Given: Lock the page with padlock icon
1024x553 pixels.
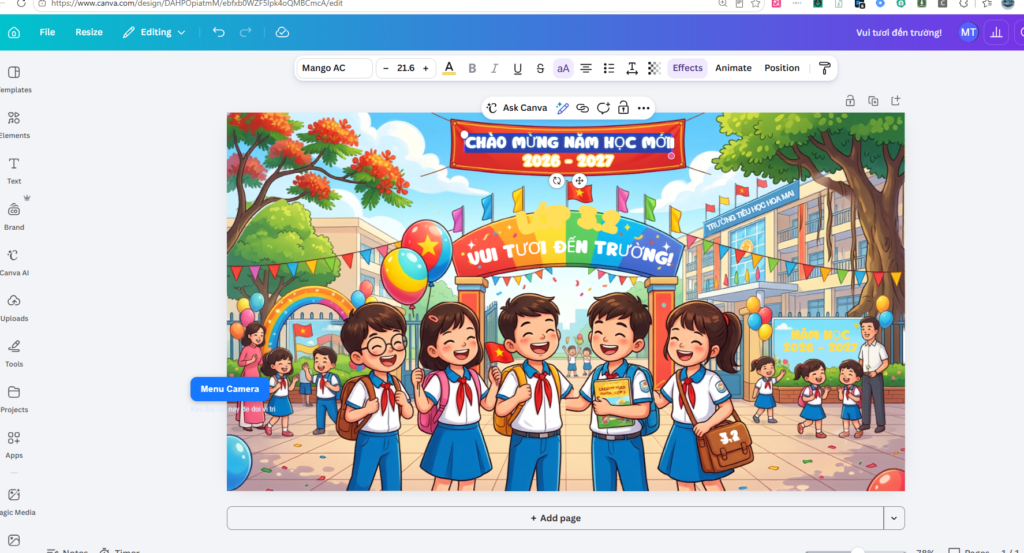Looking at the screenshot, I should point(850,101).
